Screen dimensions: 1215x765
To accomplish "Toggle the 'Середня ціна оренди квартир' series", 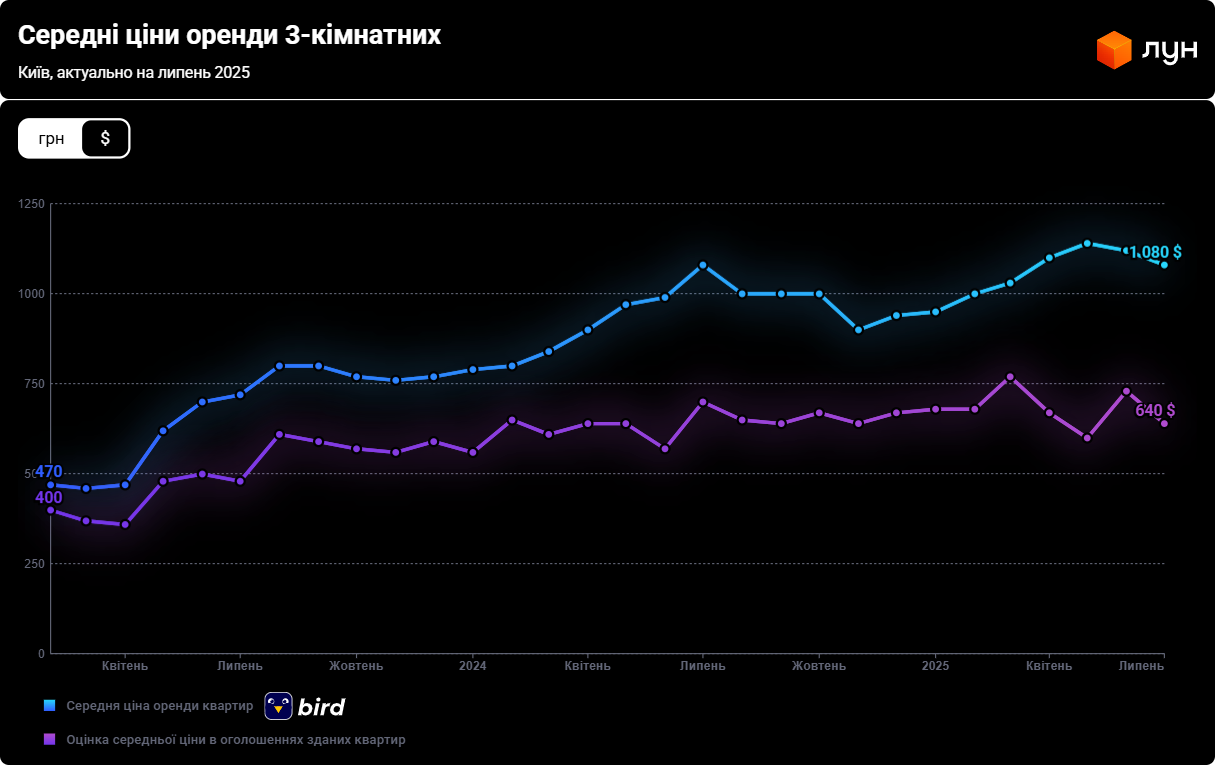I will pyautogui.click(x=160, y=706).
